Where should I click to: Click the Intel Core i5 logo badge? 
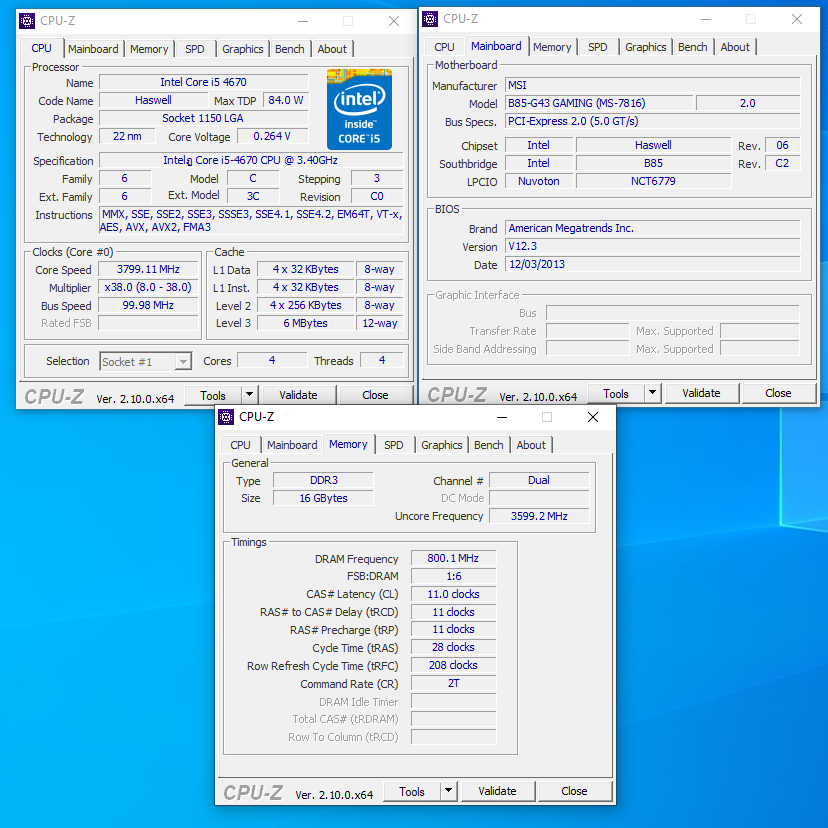coord(359,109)
